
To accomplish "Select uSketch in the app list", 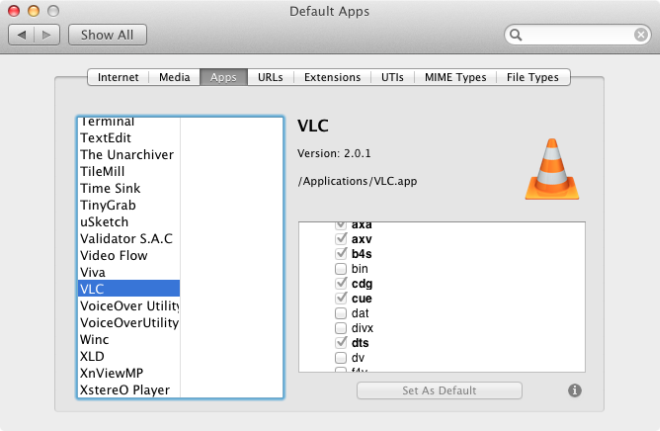I will [x=129, y=222].
